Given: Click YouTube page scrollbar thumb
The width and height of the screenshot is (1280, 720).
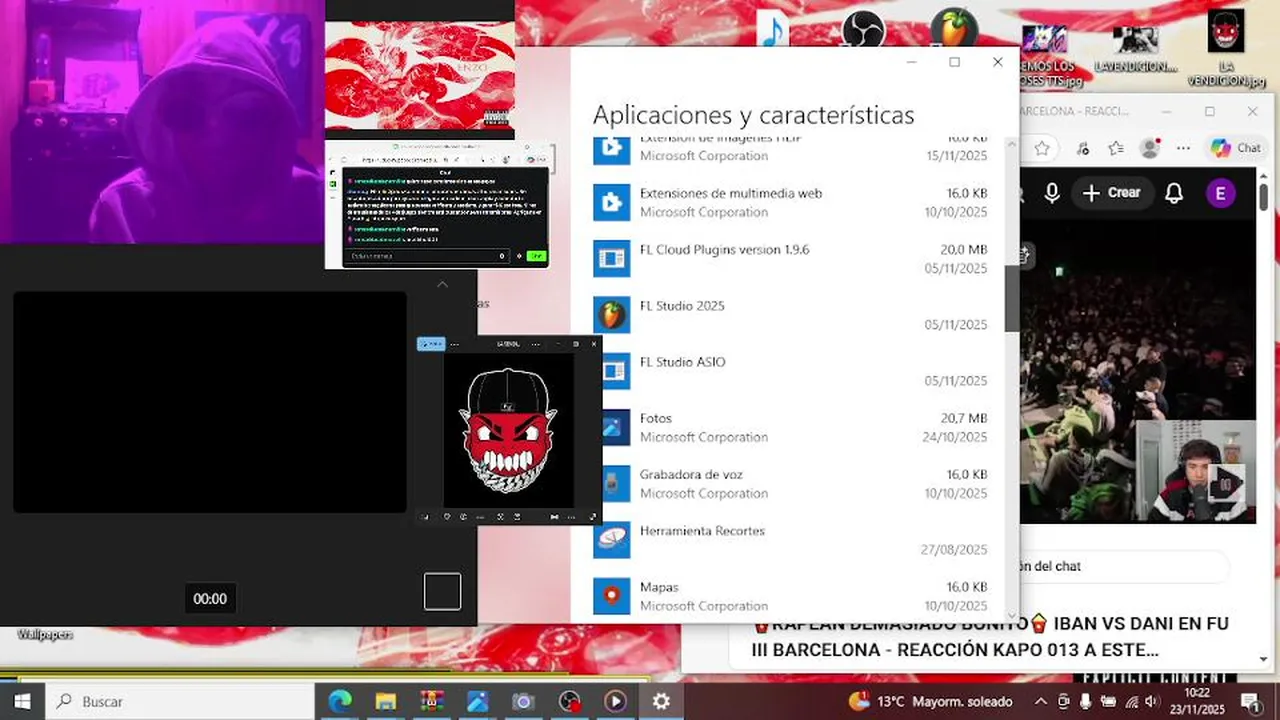Looking at the screenshot, I should [x=1264, y=196].
